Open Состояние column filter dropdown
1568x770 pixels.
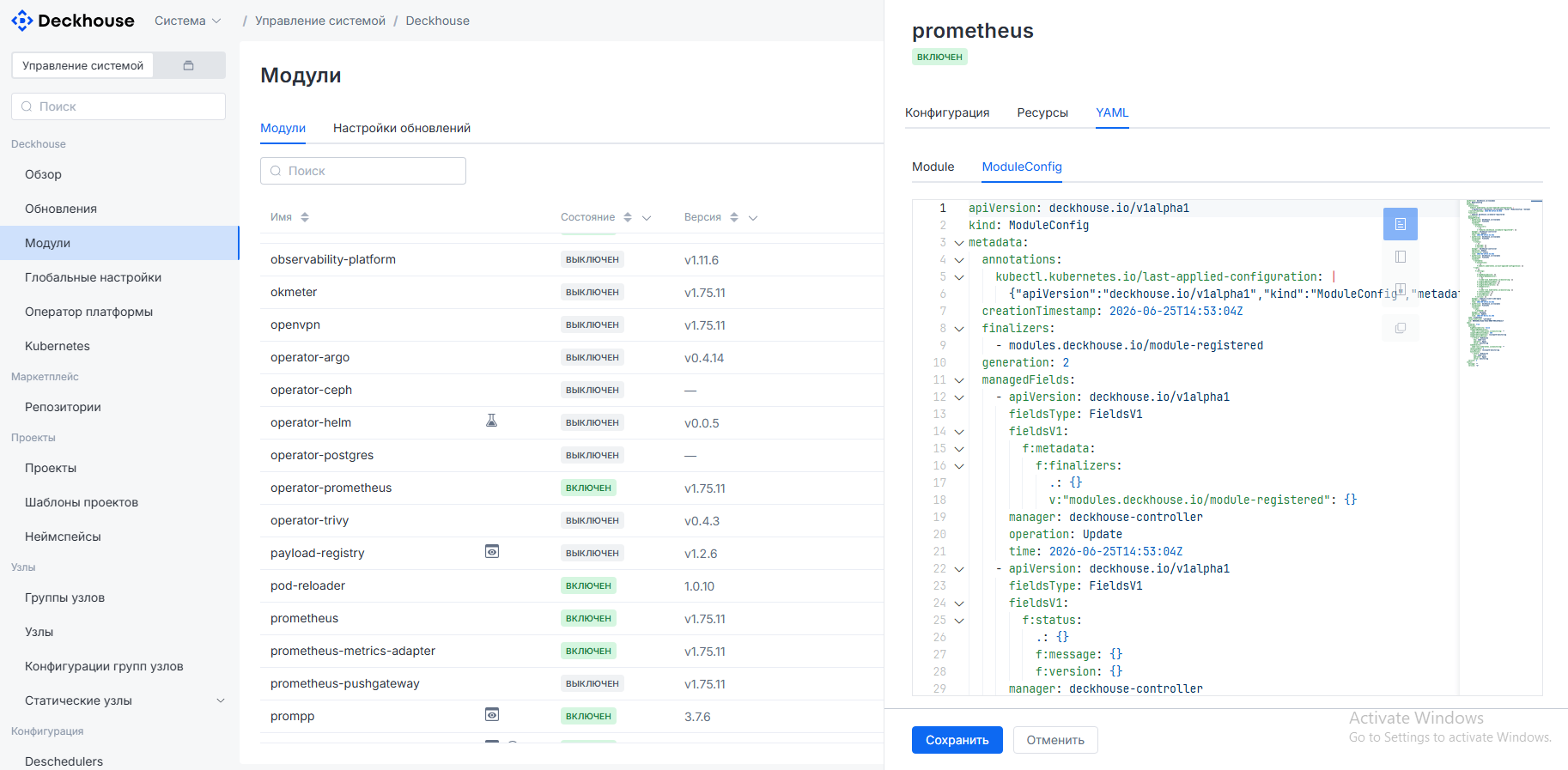click(x=647, y=218)
